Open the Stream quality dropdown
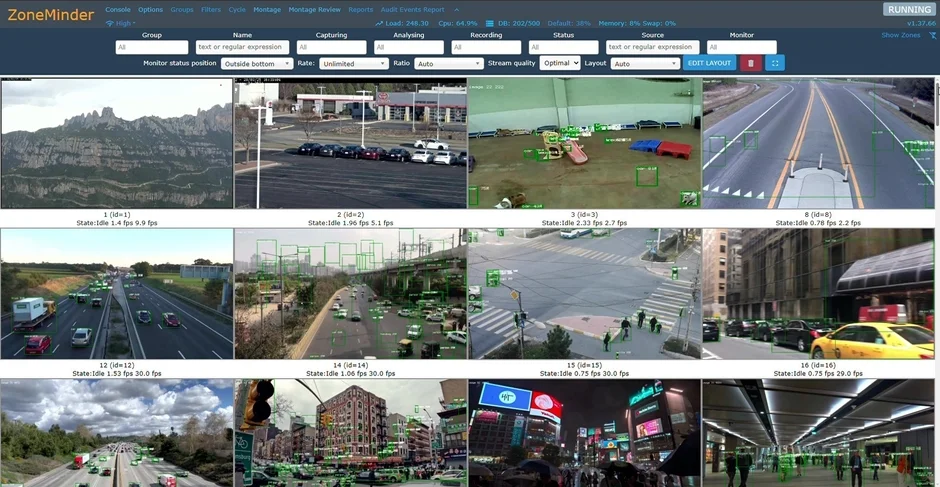 (x=559, y=63)
